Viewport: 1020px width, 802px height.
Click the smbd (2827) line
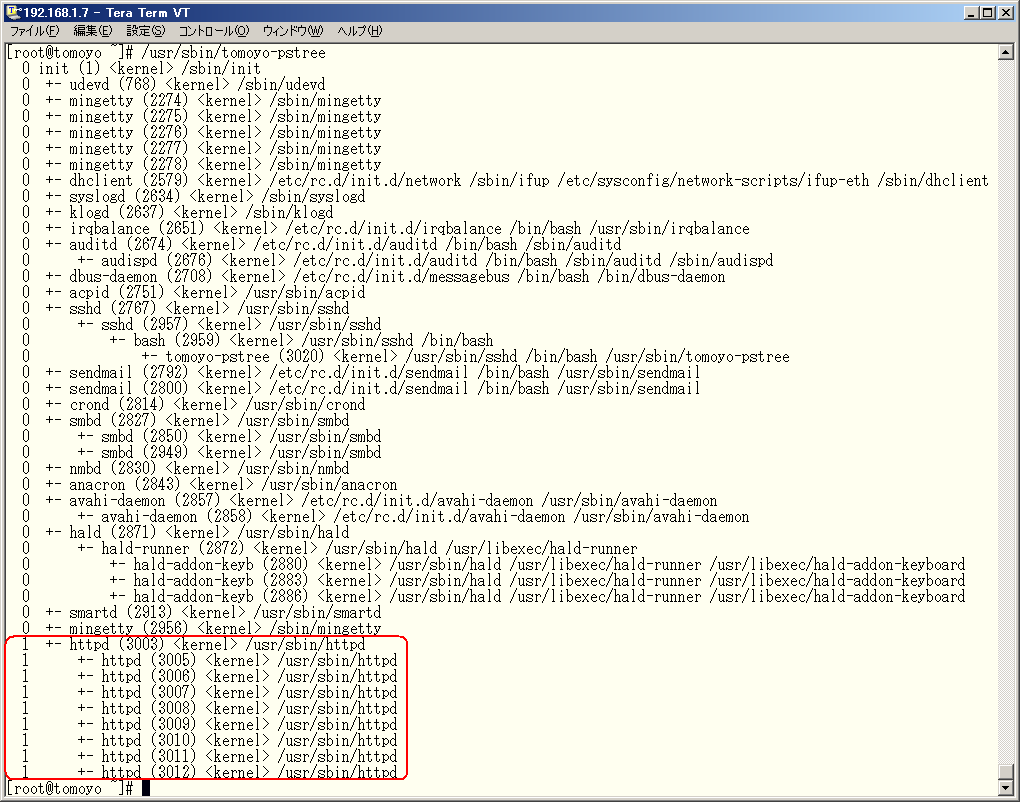tap(185, 420)
